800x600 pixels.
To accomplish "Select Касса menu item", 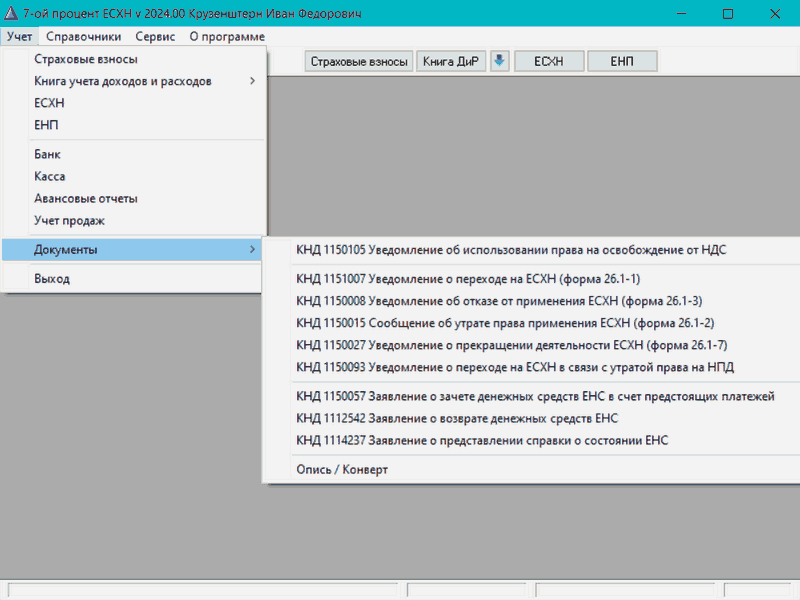I will coord(50,176).
